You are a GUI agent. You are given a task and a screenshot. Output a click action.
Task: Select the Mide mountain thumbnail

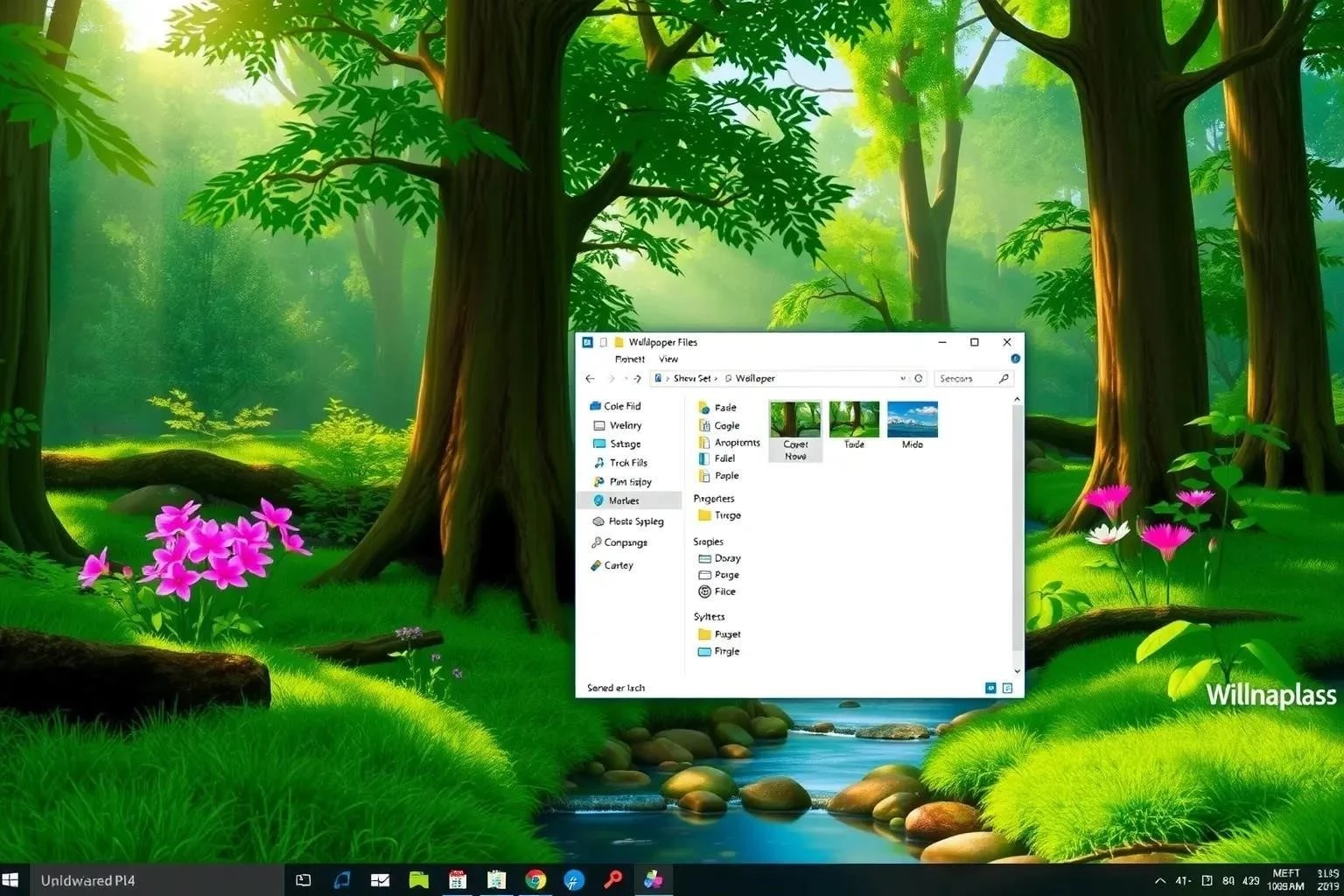pos(913,426)
